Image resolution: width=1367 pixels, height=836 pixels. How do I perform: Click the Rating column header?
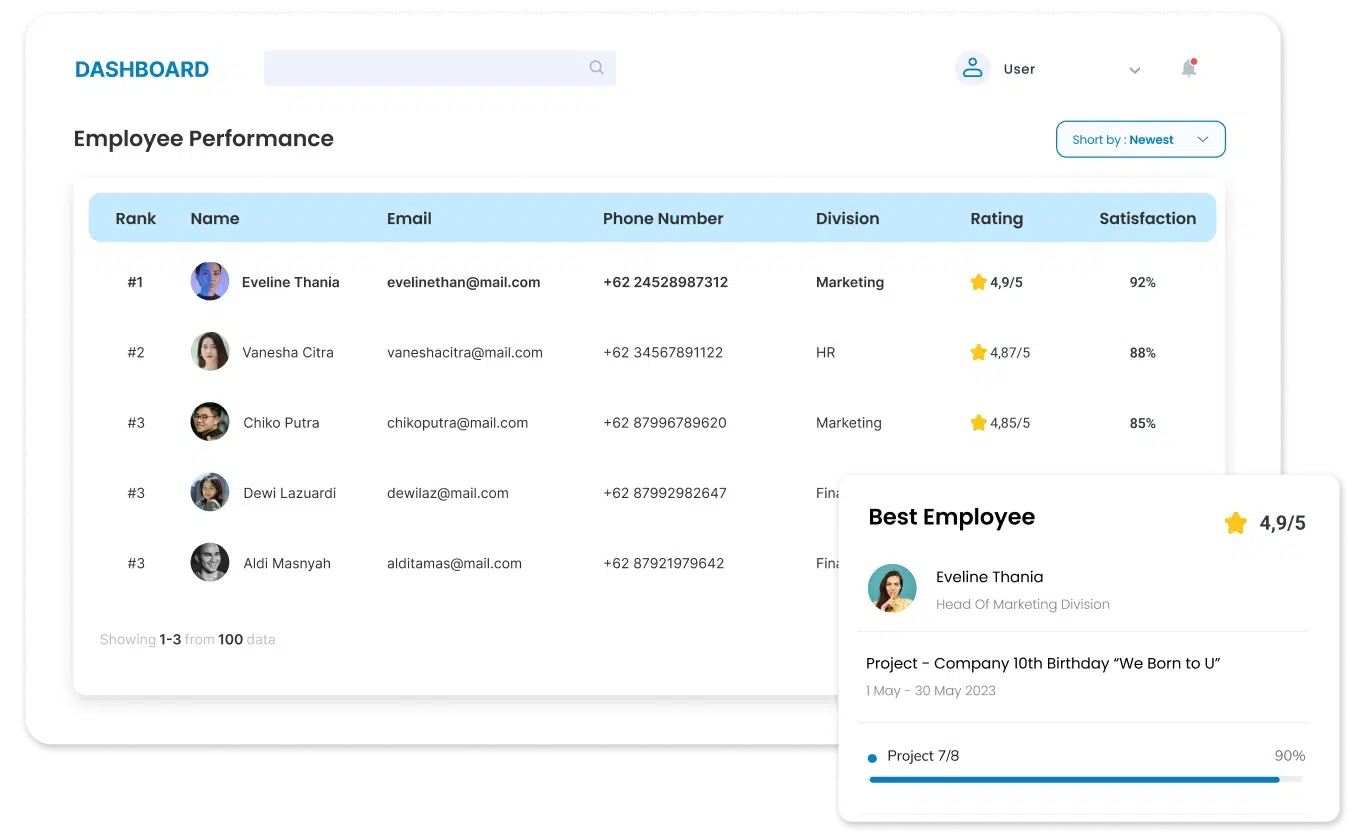(996, 218)
